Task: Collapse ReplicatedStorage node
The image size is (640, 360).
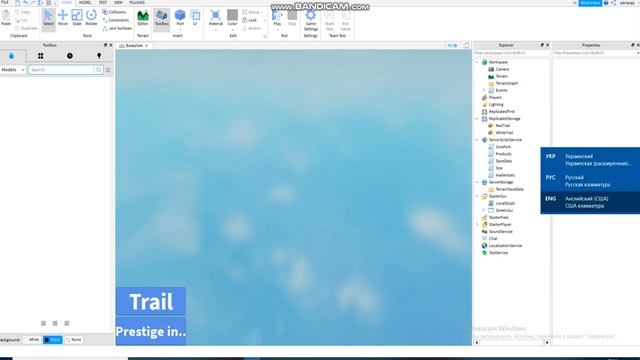Action: click(477, 119)
